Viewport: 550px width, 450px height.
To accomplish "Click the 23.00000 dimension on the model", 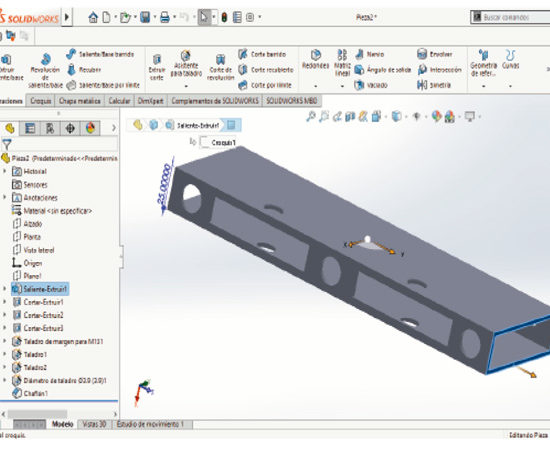I will tap(165, 184).
